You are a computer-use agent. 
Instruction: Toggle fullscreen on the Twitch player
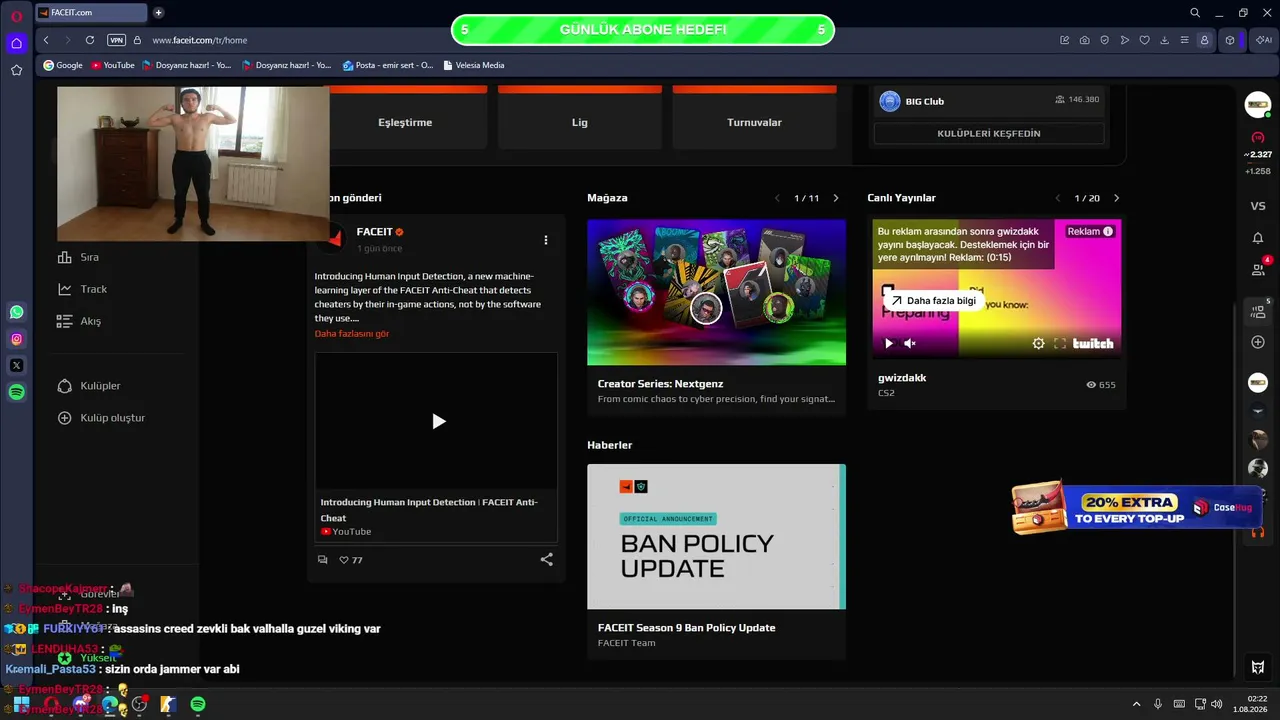coord(1060,343)
